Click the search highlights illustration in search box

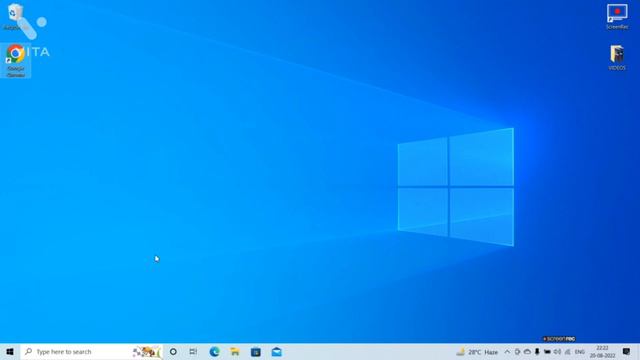click(146, 351)
